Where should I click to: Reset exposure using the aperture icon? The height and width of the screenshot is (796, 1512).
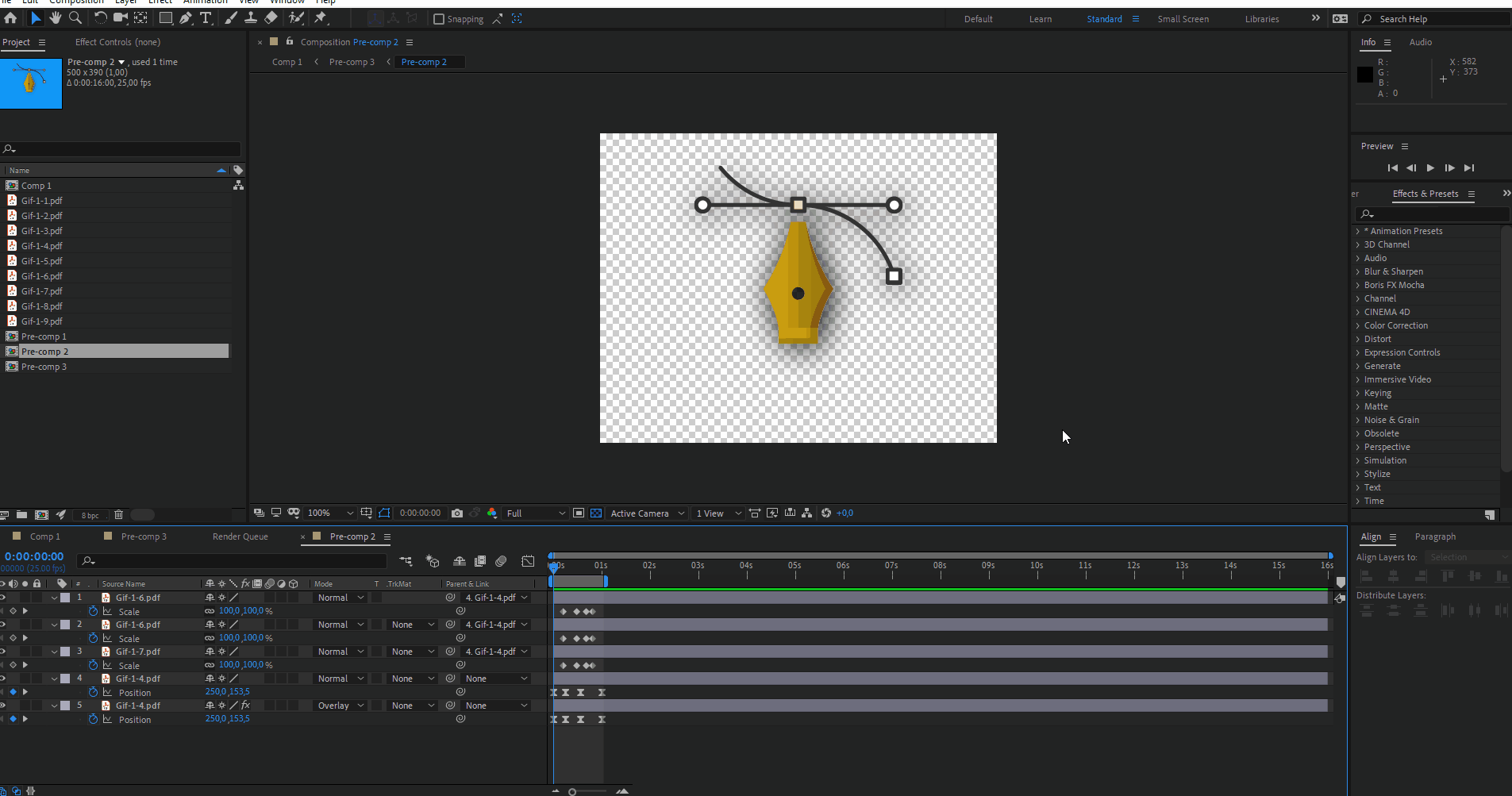[826, 513]
